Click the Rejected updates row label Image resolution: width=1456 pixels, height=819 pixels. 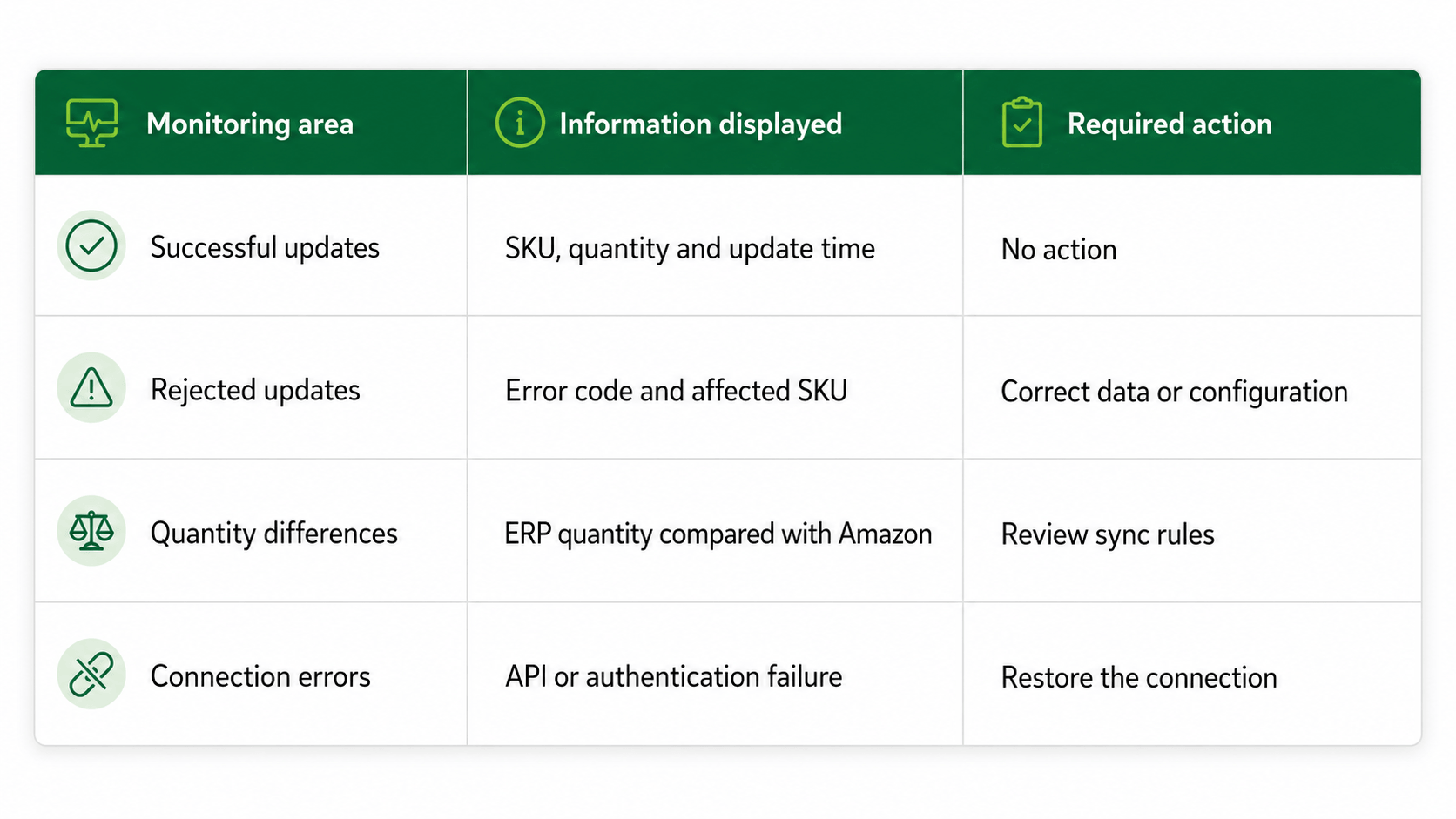point(255,390)
